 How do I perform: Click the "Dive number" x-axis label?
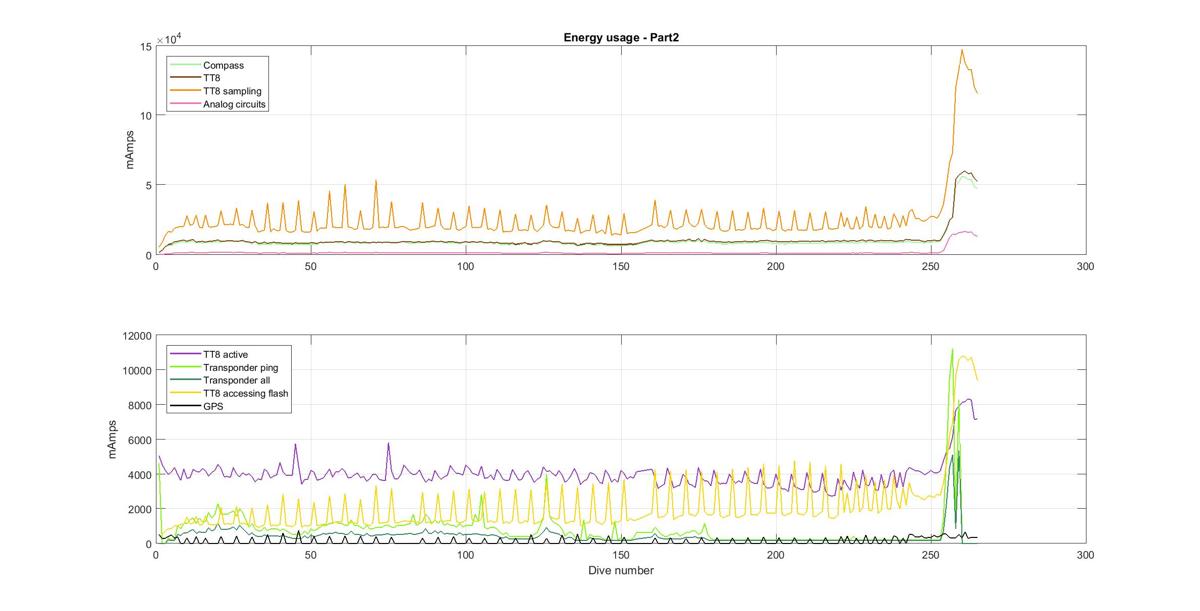621,571
